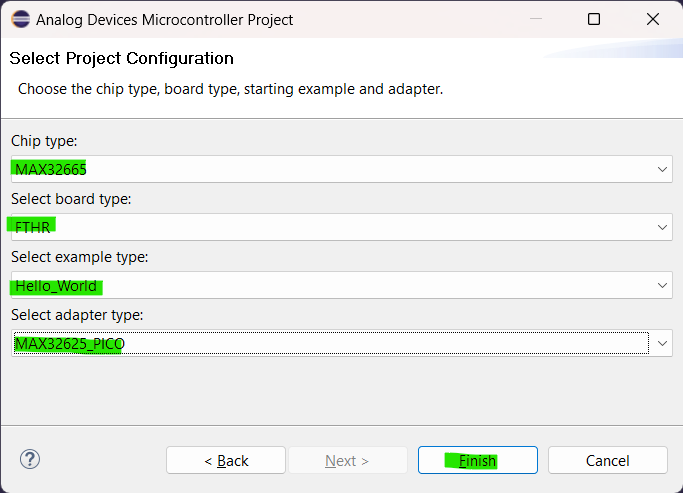The height and width of the screenshot is (493, 683).
Task: Maximize the project dialog window
Action: [x=594, y=19]
